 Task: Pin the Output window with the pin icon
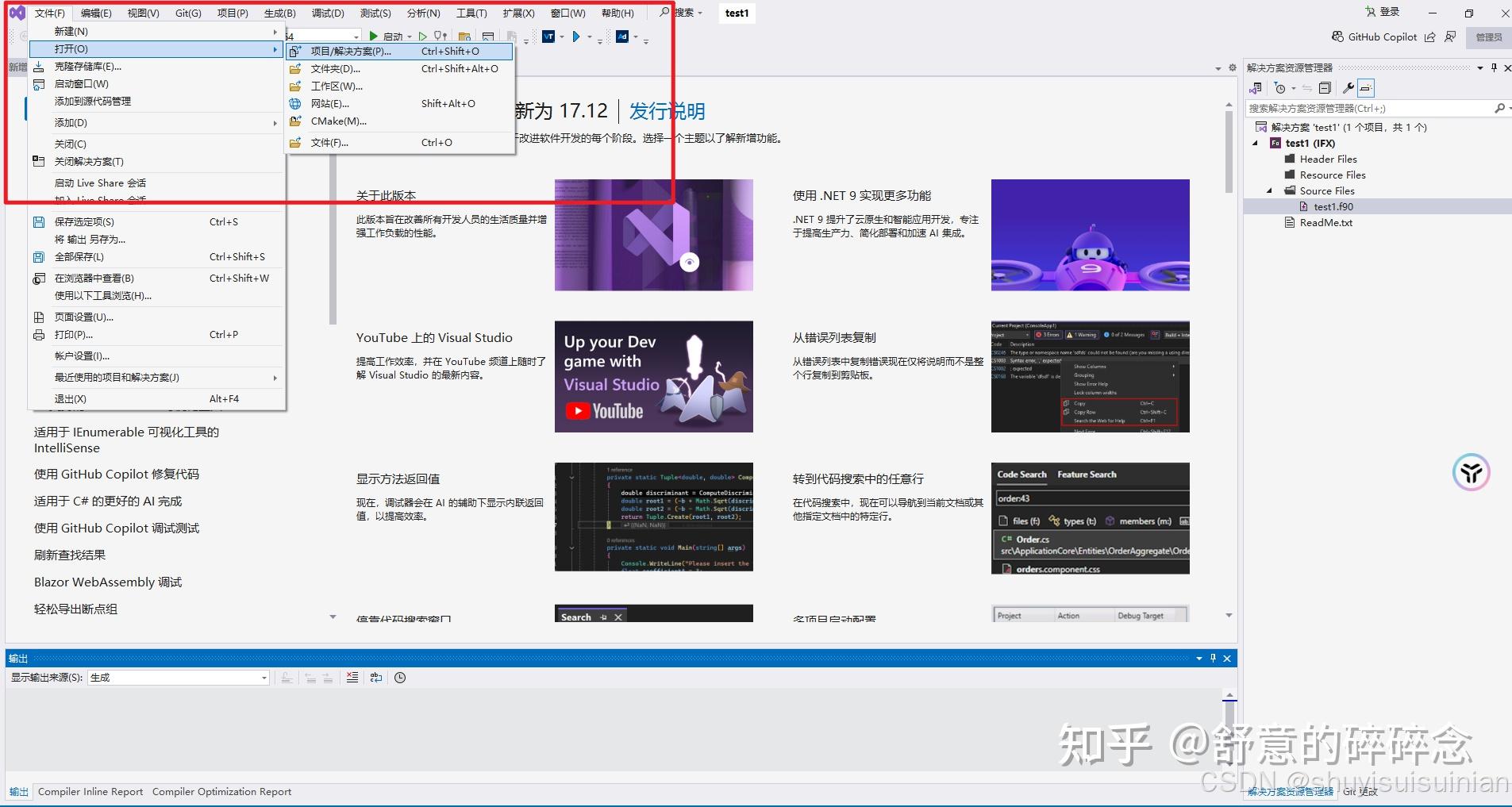[x=1212, y=658]
